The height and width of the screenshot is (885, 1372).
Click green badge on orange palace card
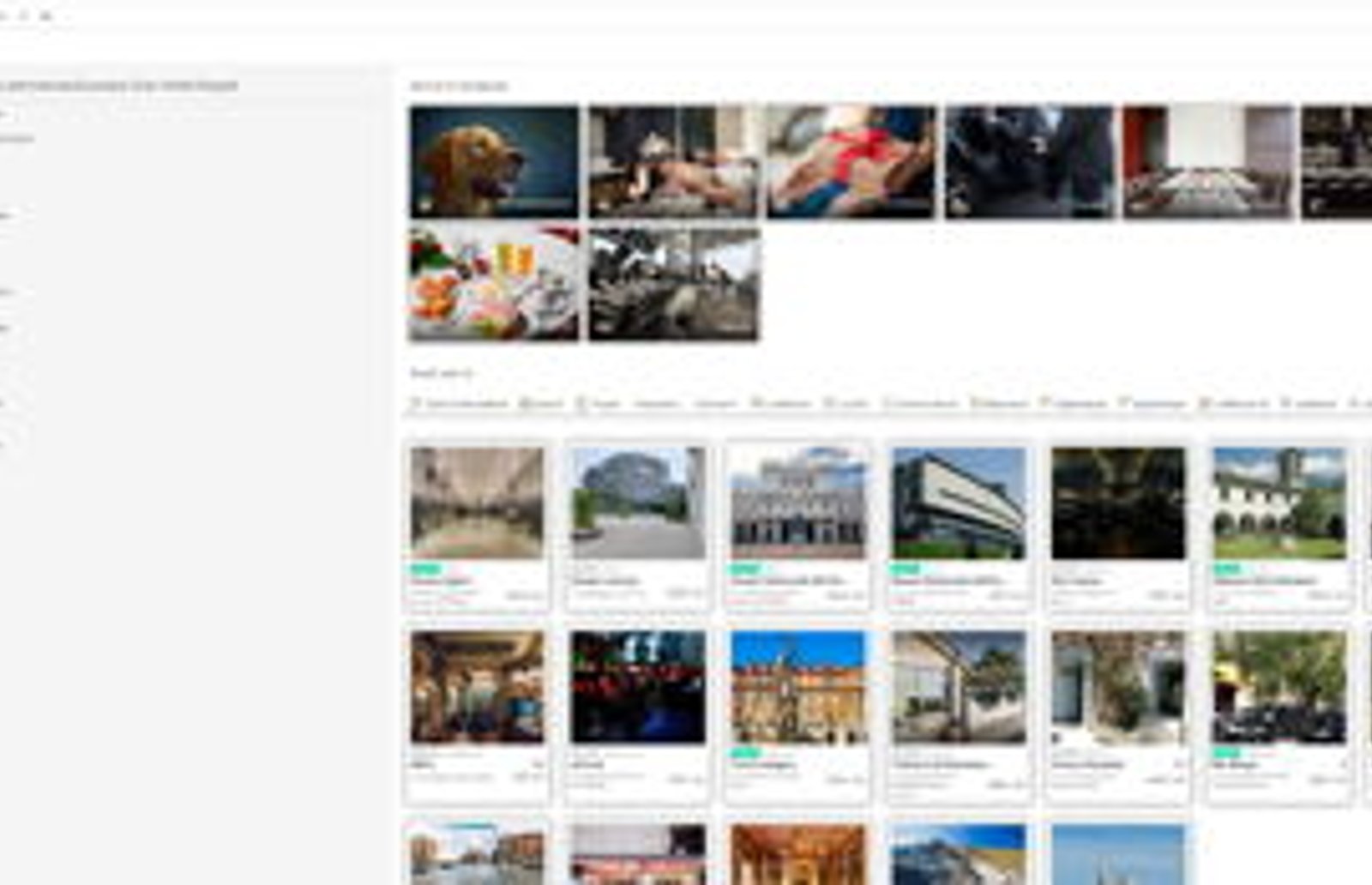tap(745, 753)
